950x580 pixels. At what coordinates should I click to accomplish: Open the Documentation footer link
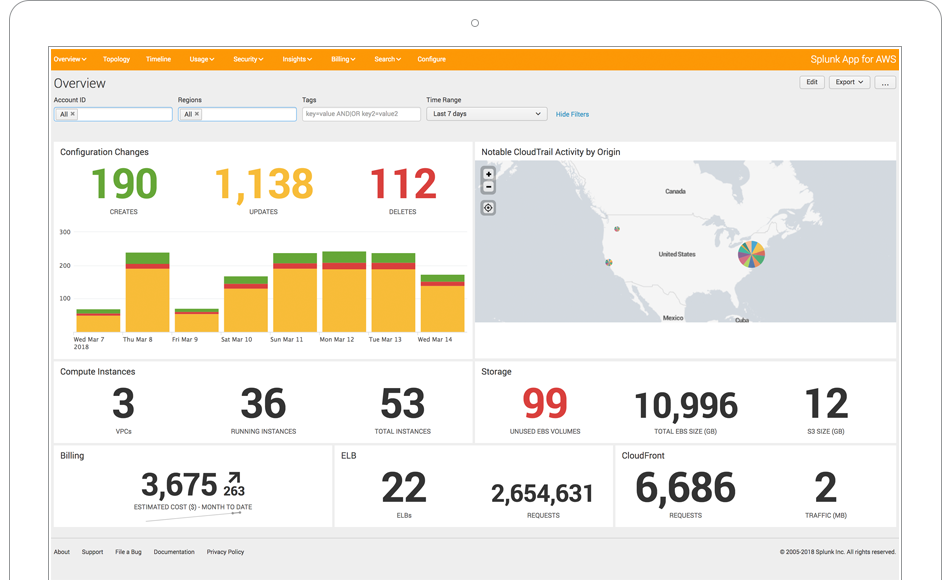tap(174, 552)
